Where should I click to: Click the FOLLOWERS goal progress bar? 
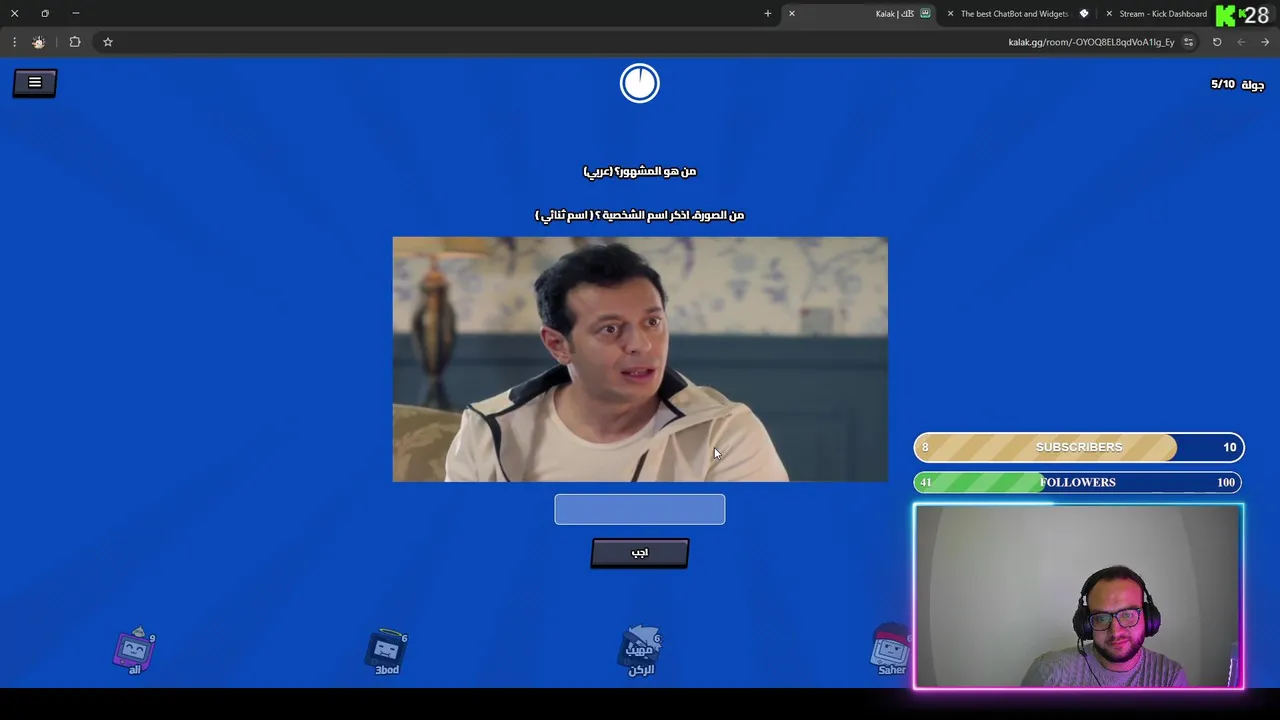[1079, 482]
